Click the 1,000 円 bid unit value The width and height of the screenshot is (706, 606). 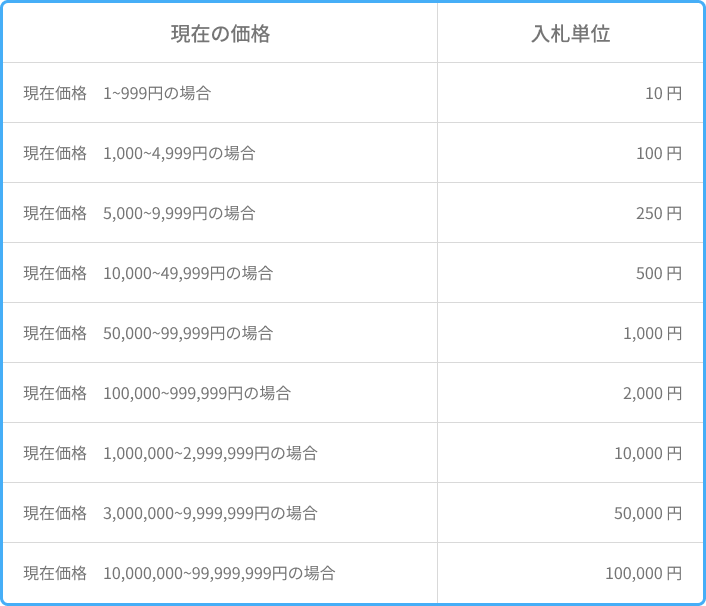click(x=652, y=333)
